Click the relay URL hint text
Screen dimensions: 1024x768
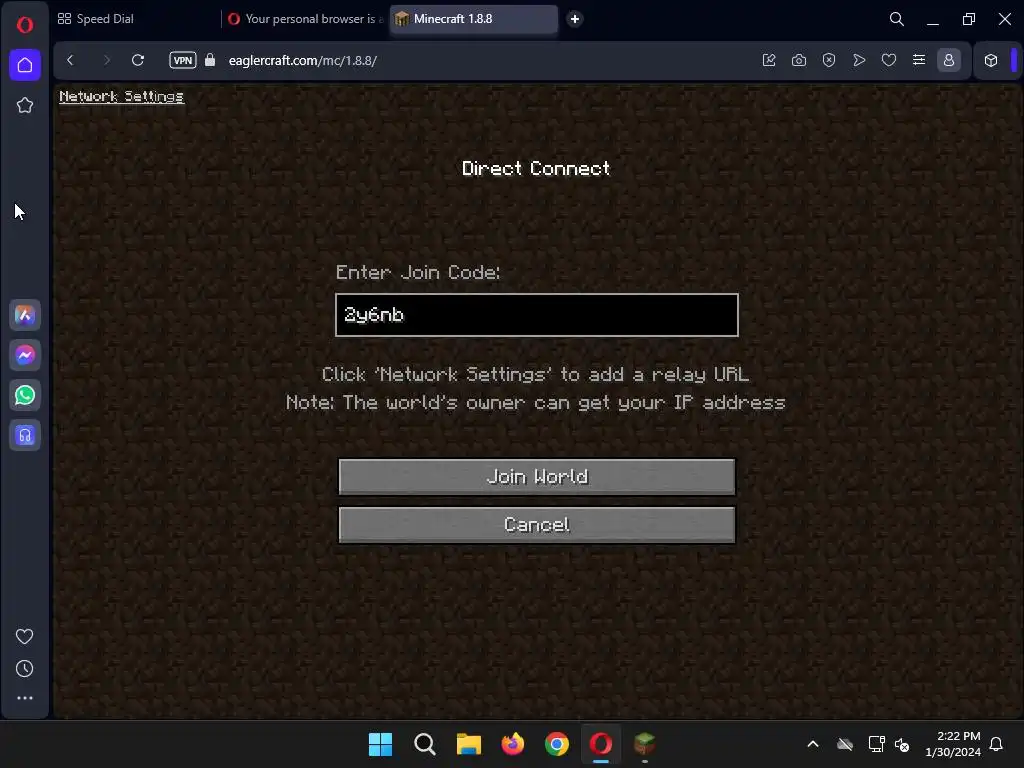click(x=536, y=374)
